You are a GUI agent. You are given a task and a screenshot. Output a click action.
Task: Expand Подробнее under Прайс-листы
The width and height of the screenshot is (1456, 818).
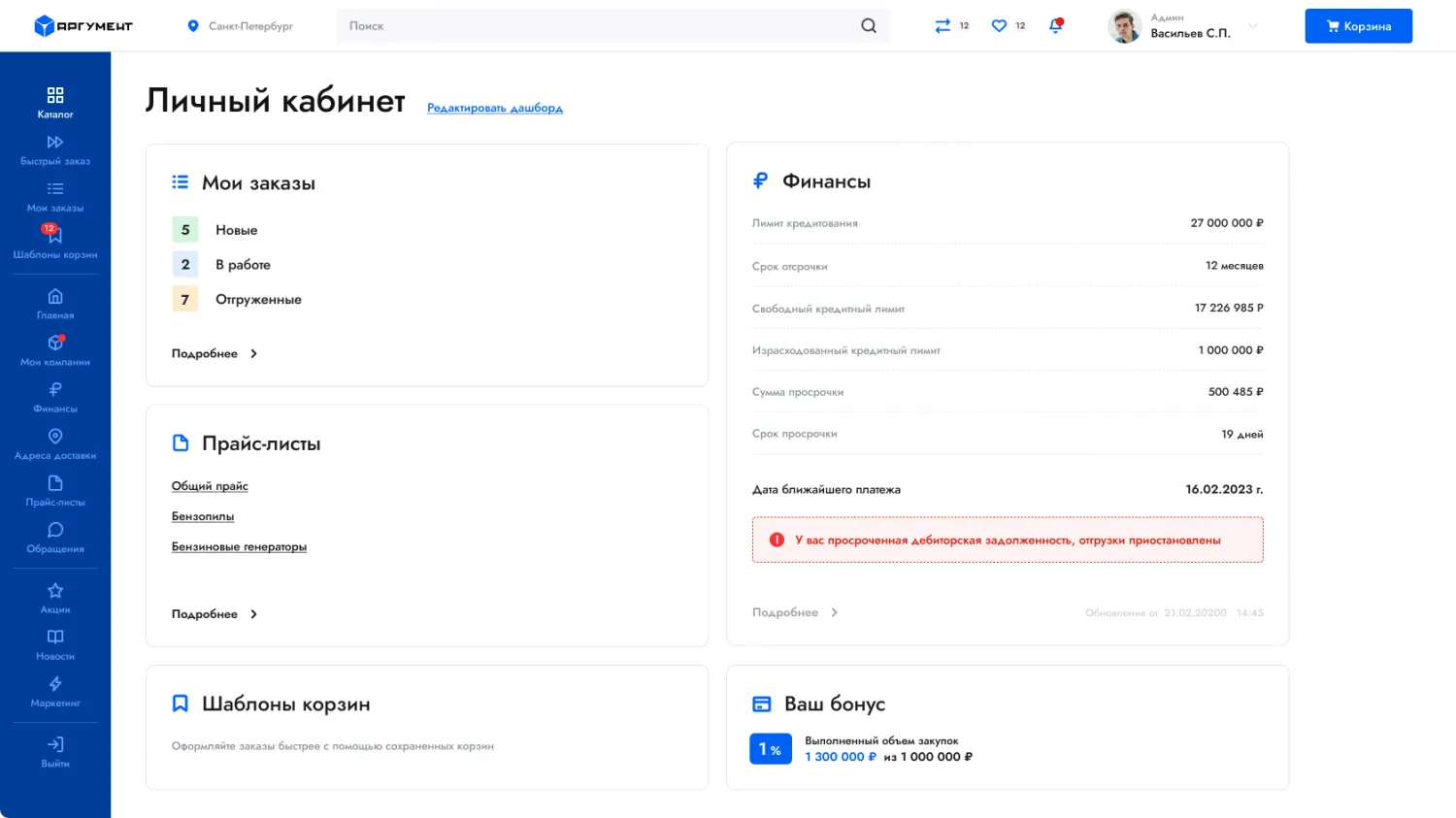(215, 614)
